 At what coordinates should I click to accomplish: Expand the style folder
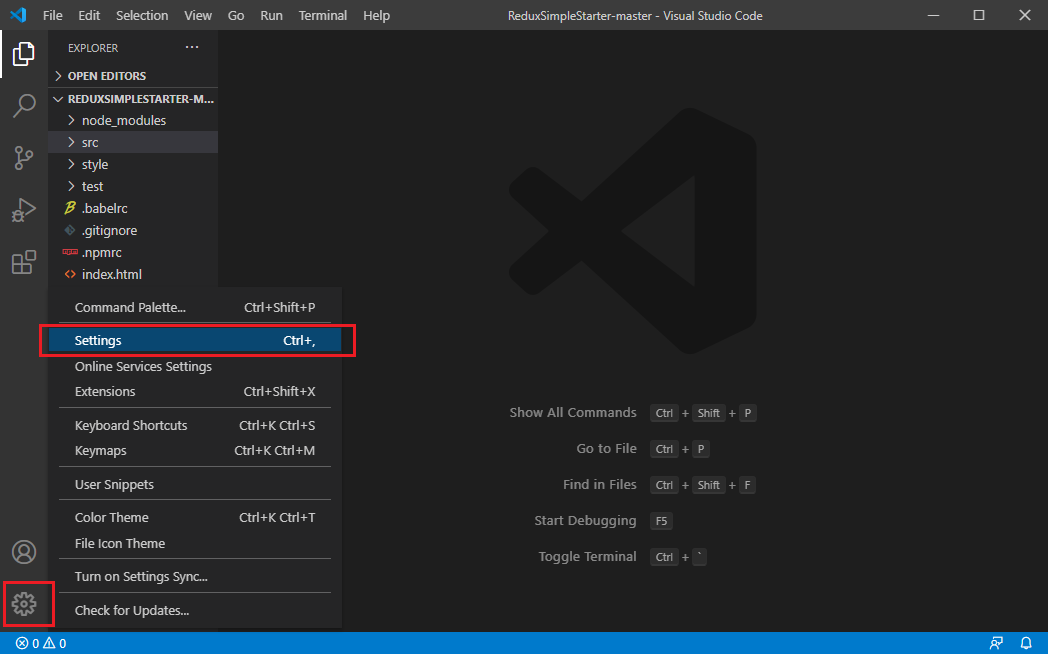(133, 164)
